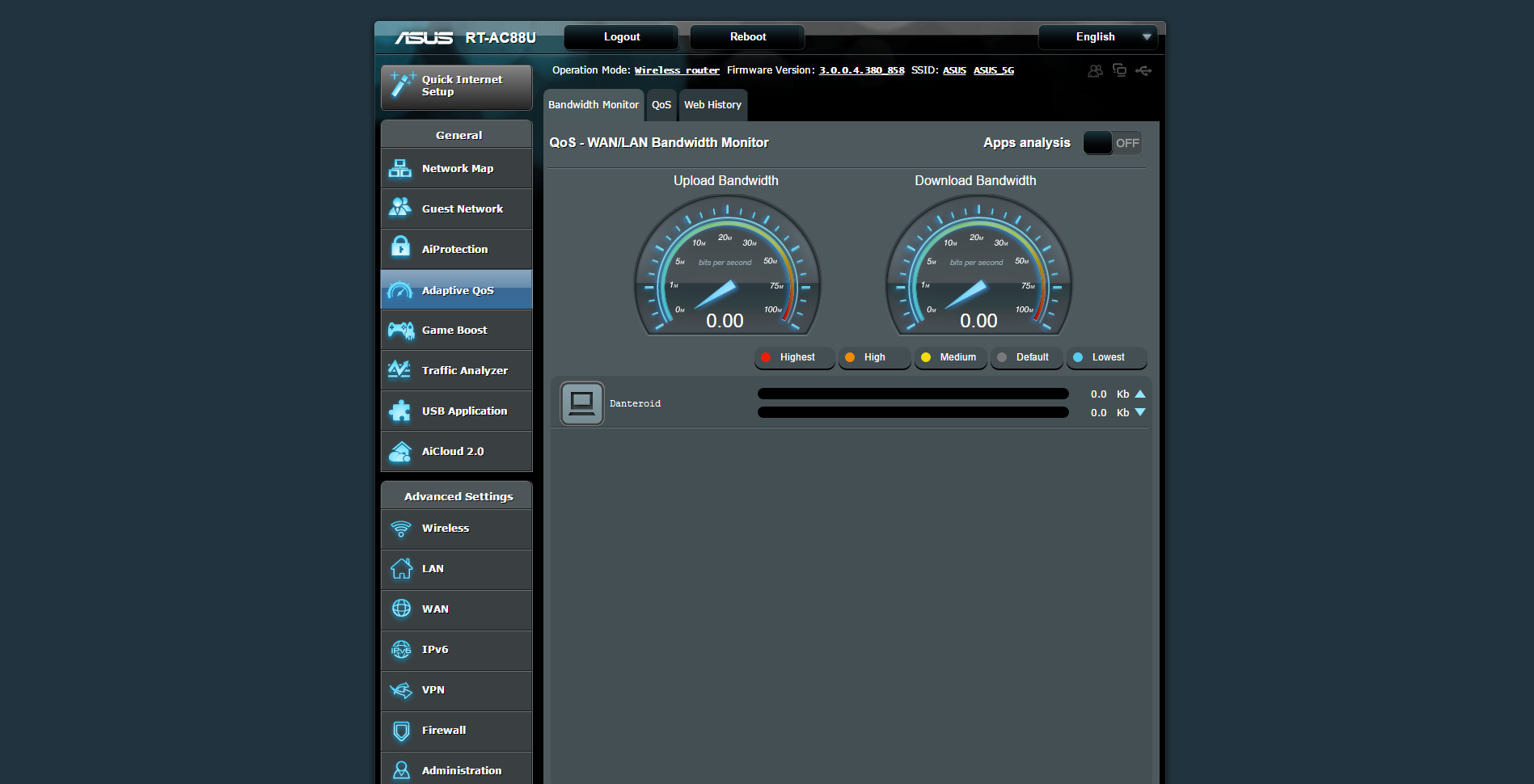
Task: Click the ASUS_5G SSID link
Action: pyautogui.click(x=993, y=70)
